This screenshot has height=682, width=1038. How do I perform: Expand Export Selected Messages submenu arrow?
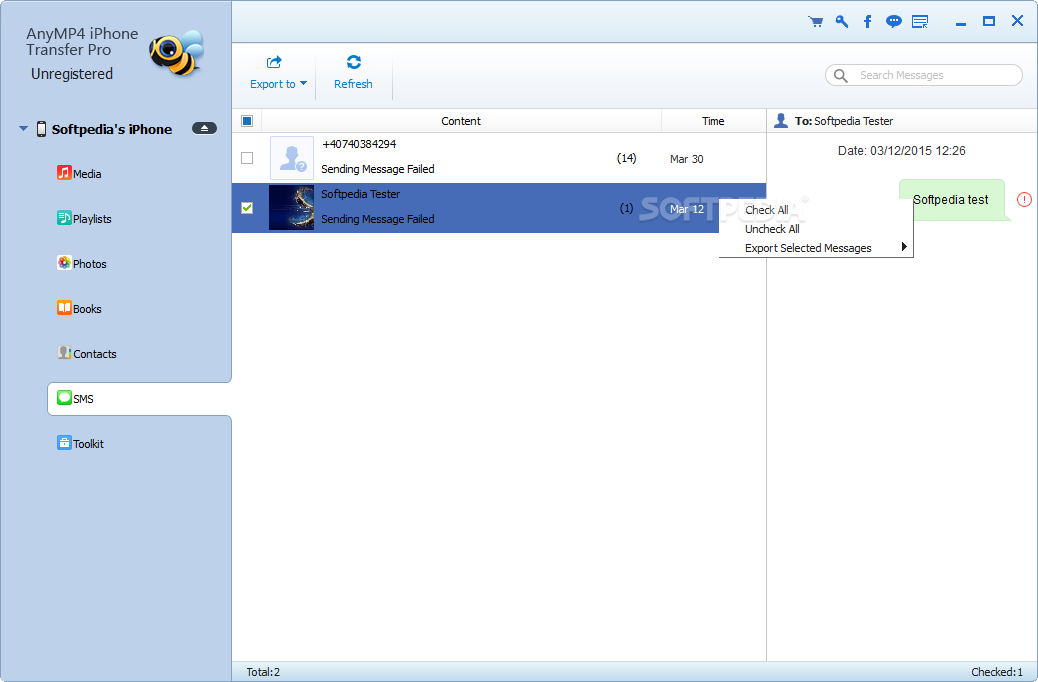tap(904, 247)
